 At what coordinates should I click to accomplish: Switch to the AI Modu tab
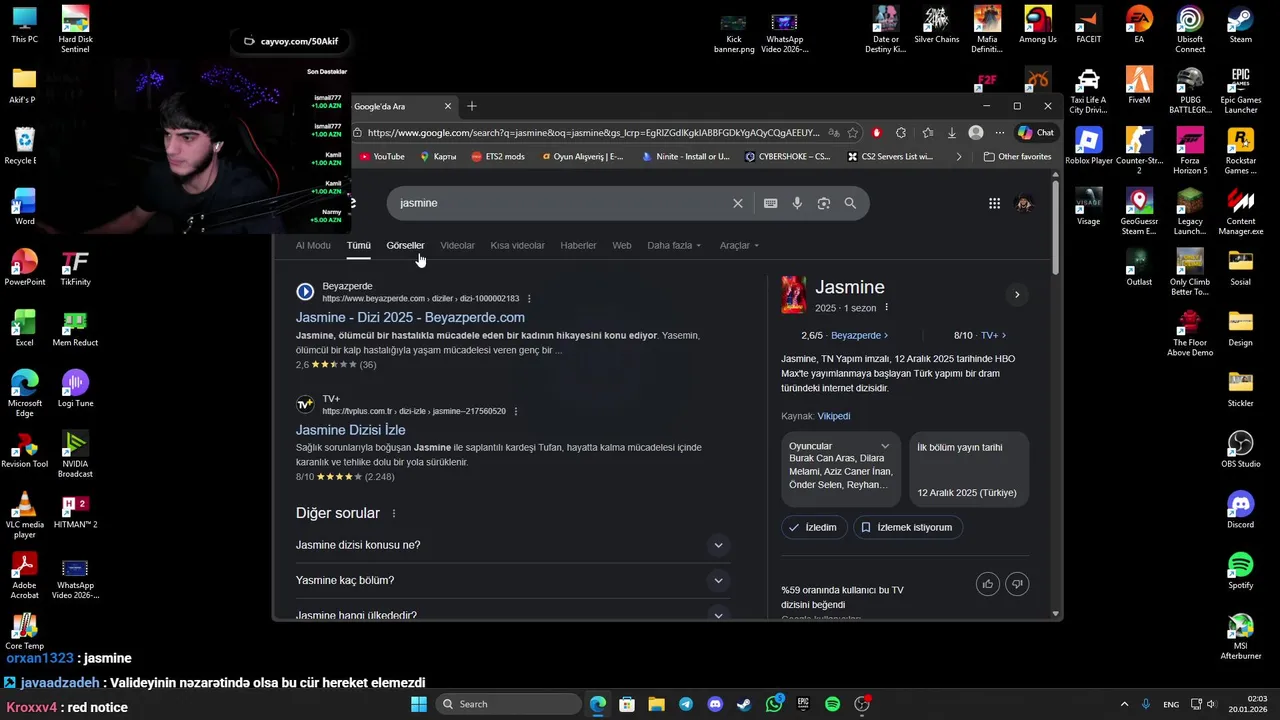pyautogui.click(x=313, y=245)
